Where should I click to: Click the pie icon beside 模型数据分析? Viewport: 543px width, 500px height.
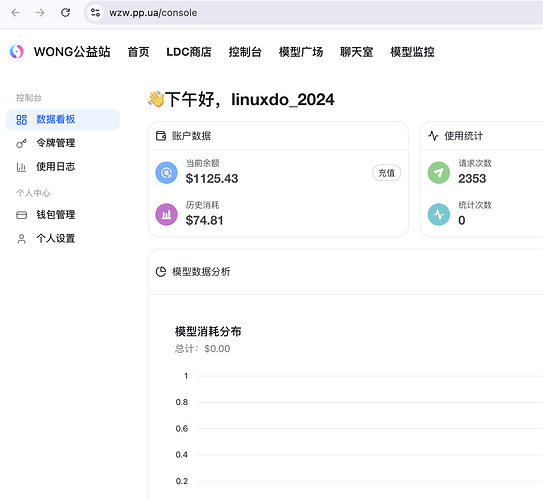coord(161,272)
